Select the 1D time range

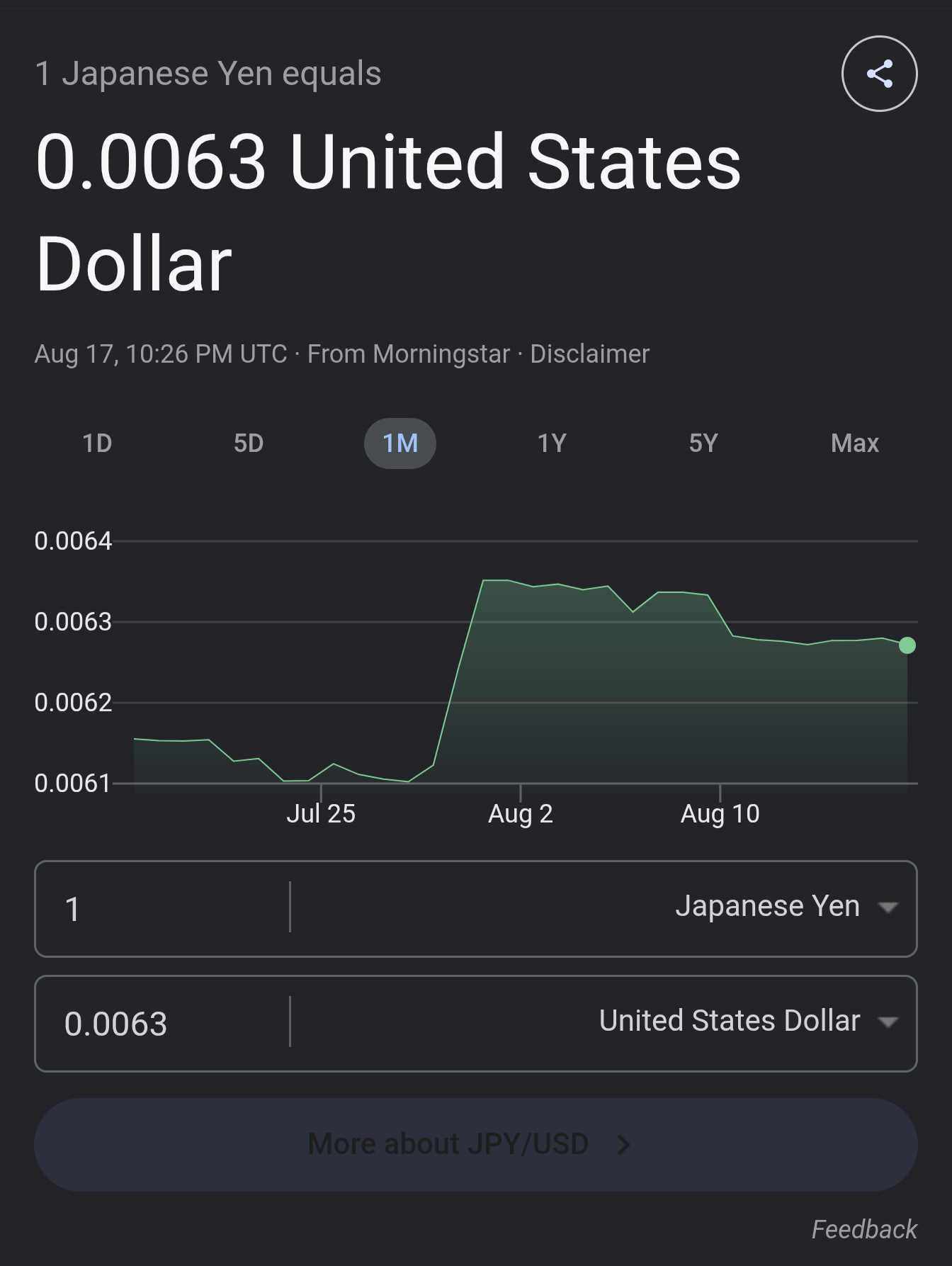pos(98,443)
